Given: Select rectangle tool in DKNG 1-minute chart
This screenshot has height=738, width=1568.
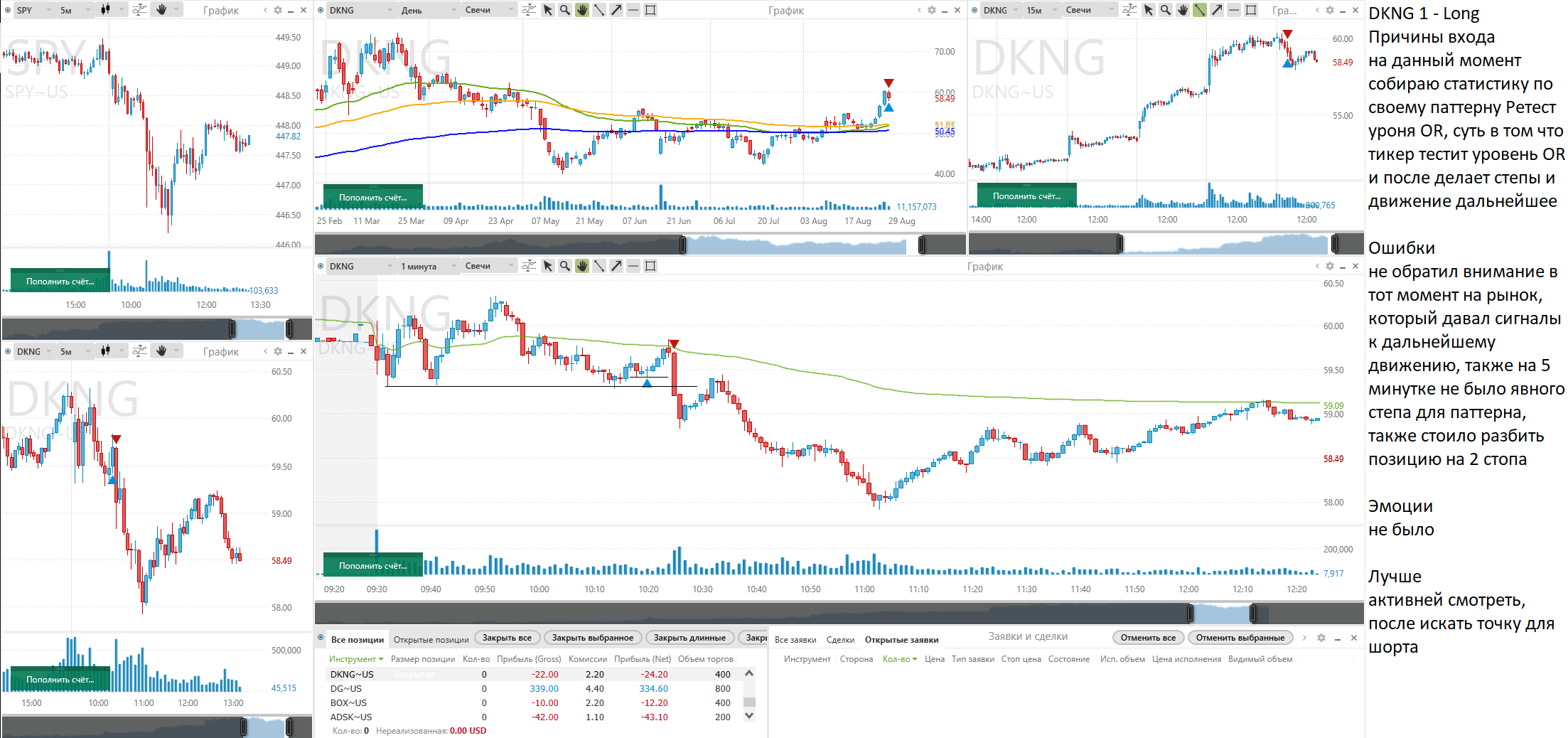Looking at the screenshot, I should tap(650, 266).
